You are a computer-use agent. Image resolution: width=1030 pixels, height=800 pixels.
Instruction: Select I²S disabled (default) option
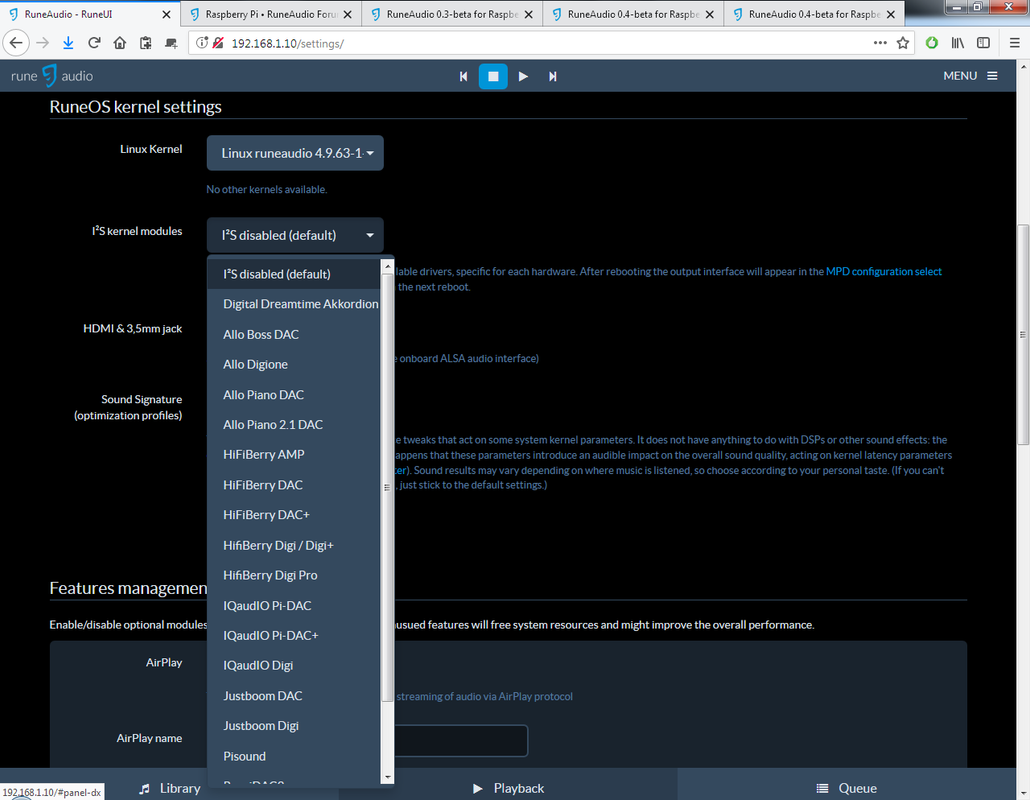294,274
